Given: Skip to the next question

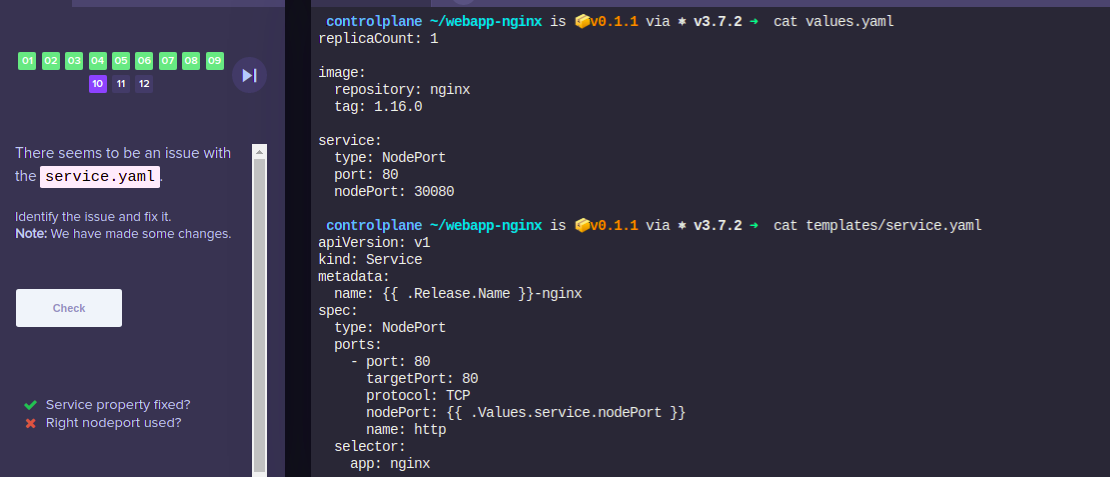Looking at the screenshot, I should tap(249, 75).
